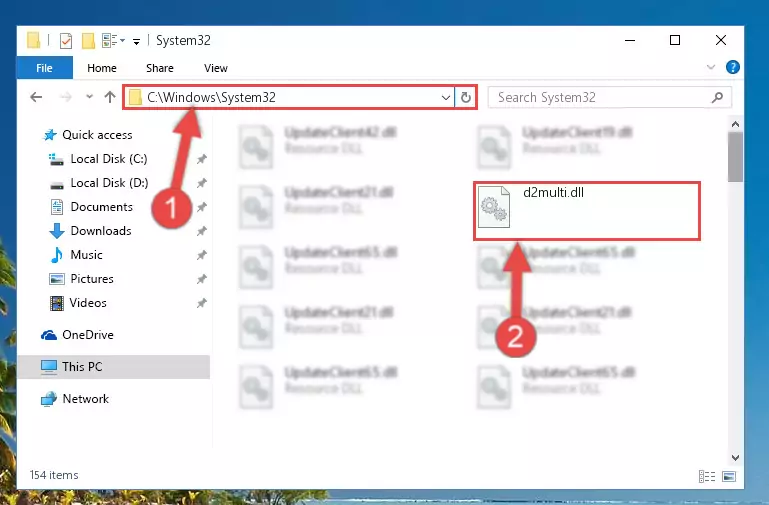Minimize the System32 window
The height and width of the screenshot is (505, 769).
click(x=630, y=40)
